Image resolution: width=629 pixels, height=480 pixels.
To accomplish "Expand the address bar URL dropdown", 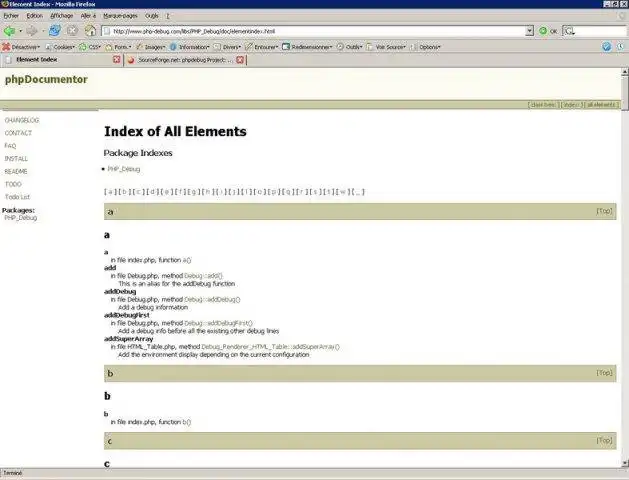I will click(x=530, y=31).
